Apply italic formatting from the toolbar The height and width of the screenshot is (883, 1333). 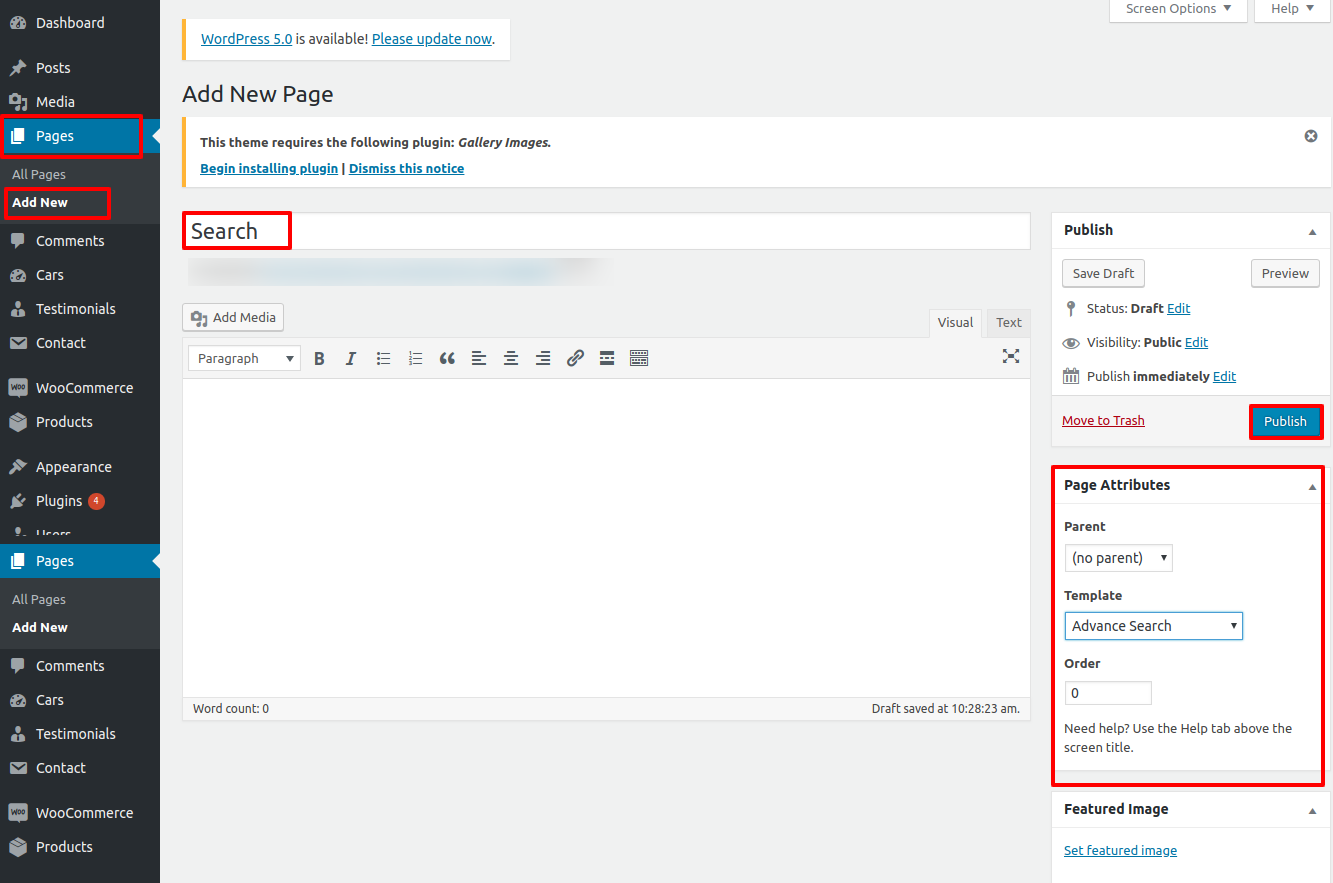(x=351, y=358)
